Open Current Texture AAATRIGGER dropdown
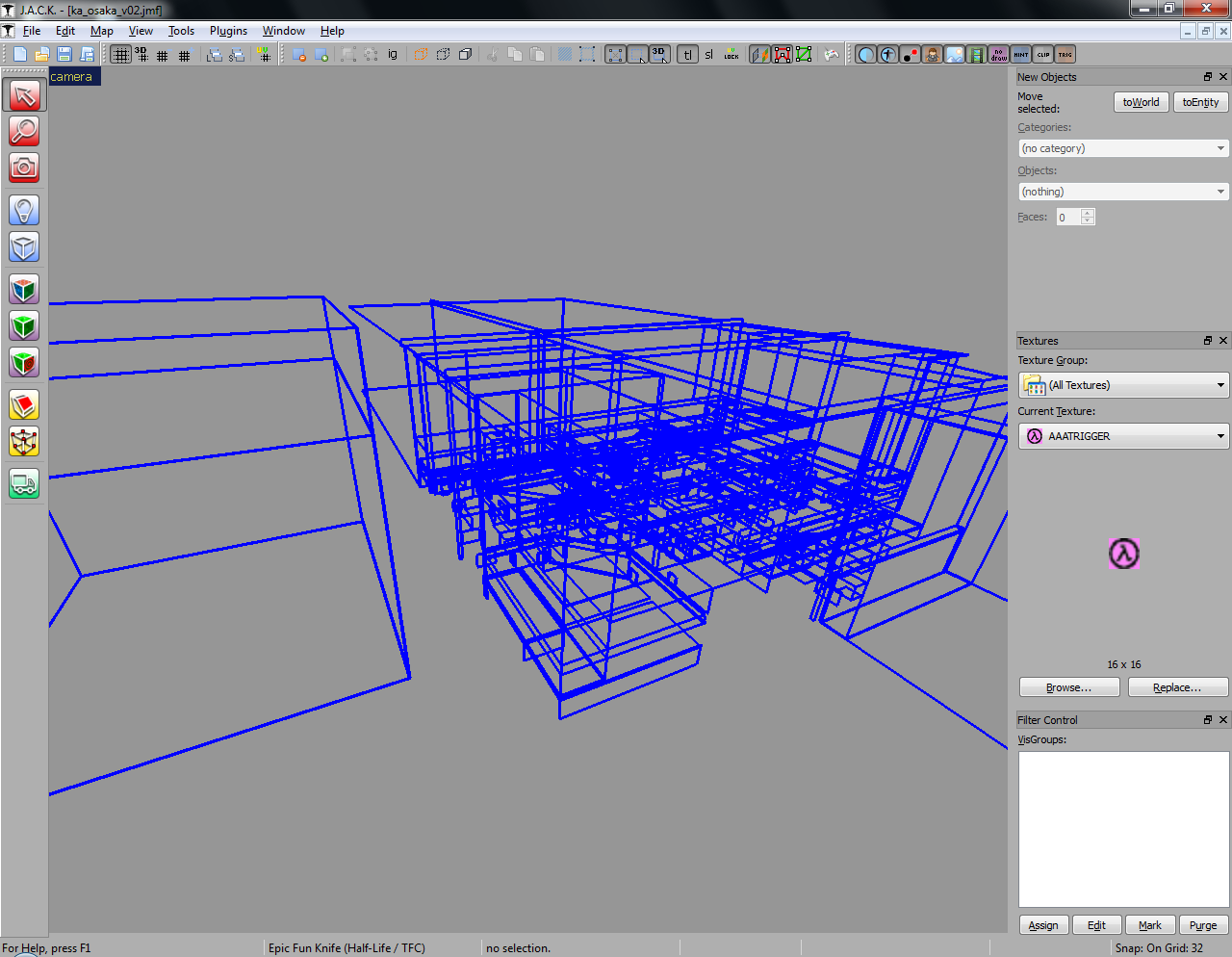 (x=1123, y=436)
